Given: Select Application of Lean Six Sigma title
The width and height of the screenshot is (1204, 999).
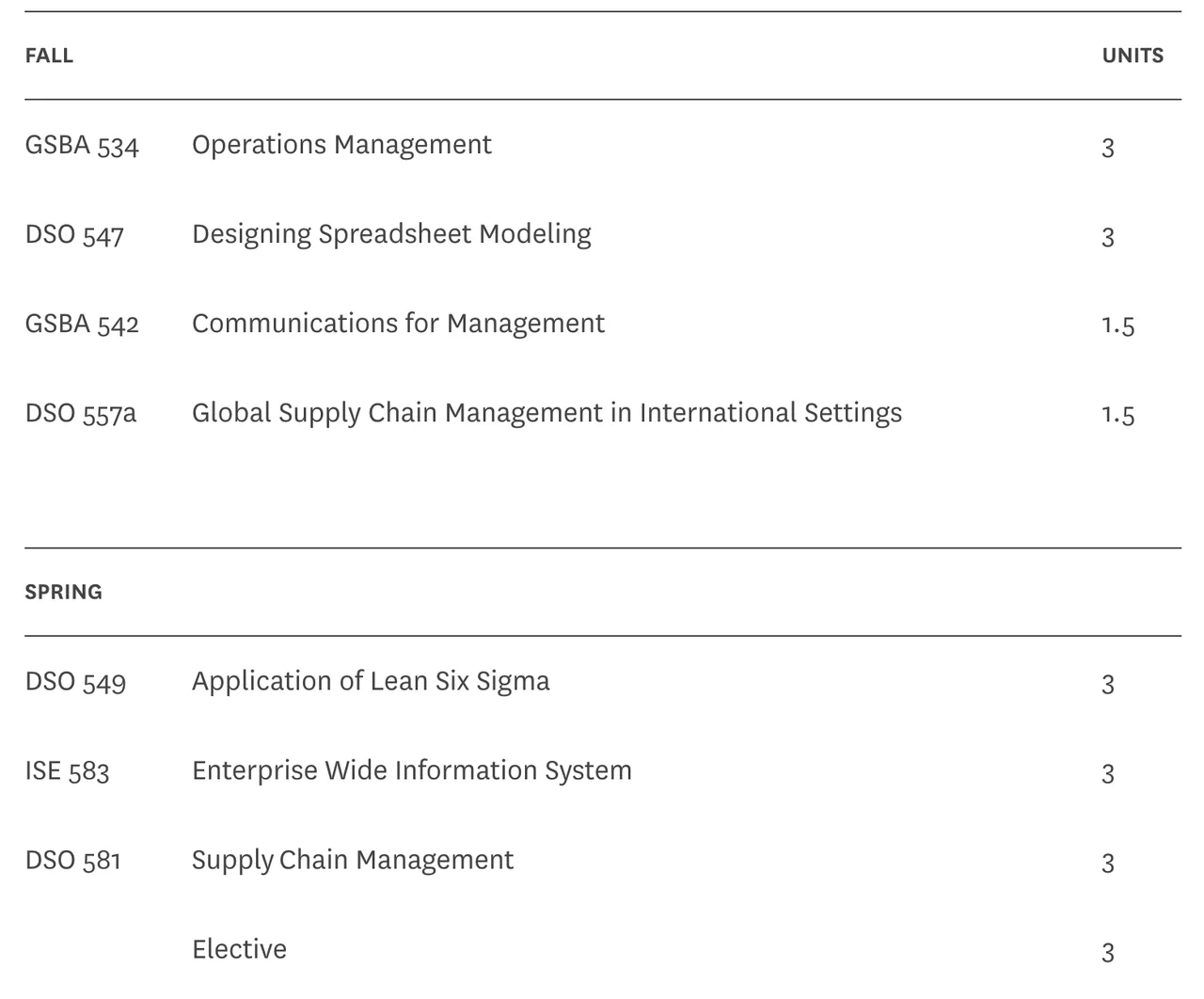Looking at the screenshot, I should tap(371, 681).
